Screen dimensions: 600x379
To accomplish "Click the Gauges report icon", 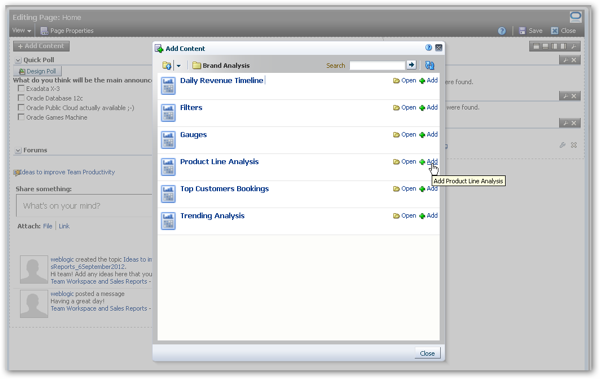I will coord(168,140).
